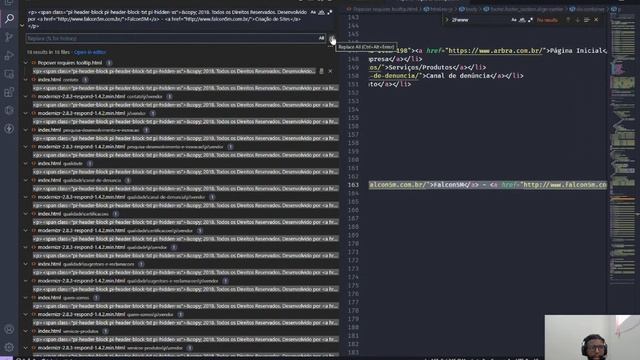Open the footer breadcrumb segment

523,9
